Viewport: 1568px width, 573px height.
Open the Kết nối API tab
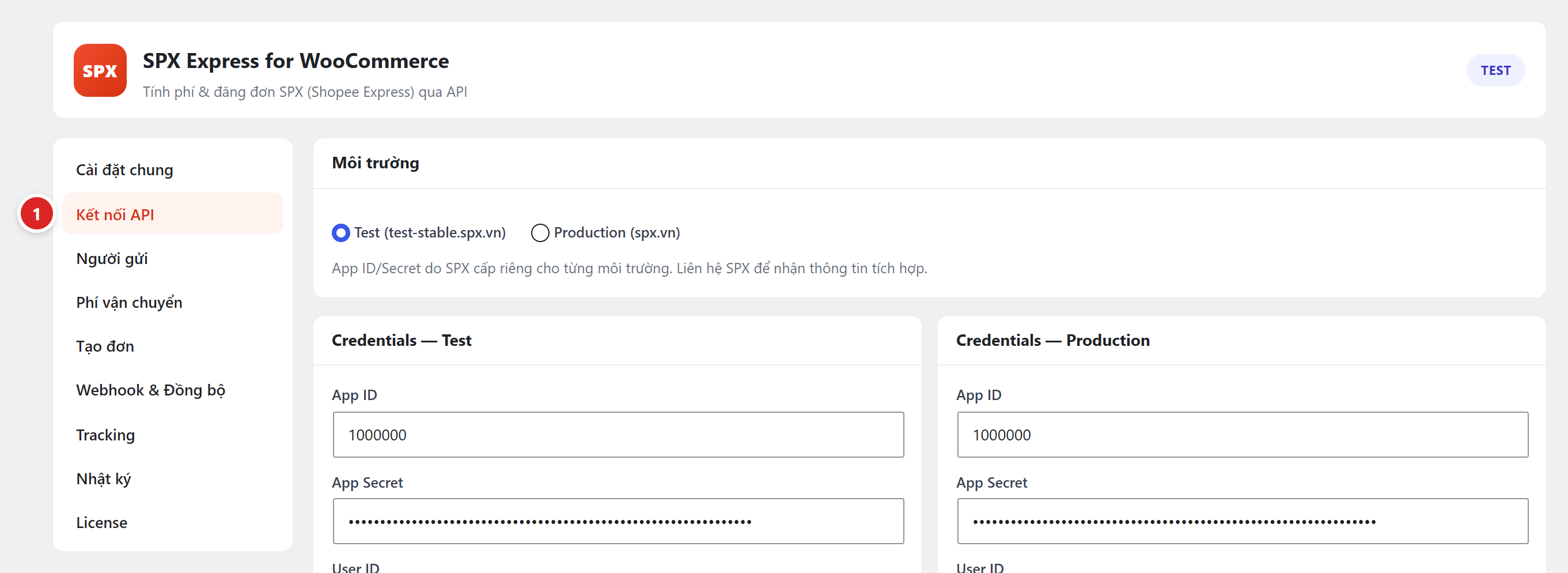pos(172,214)
